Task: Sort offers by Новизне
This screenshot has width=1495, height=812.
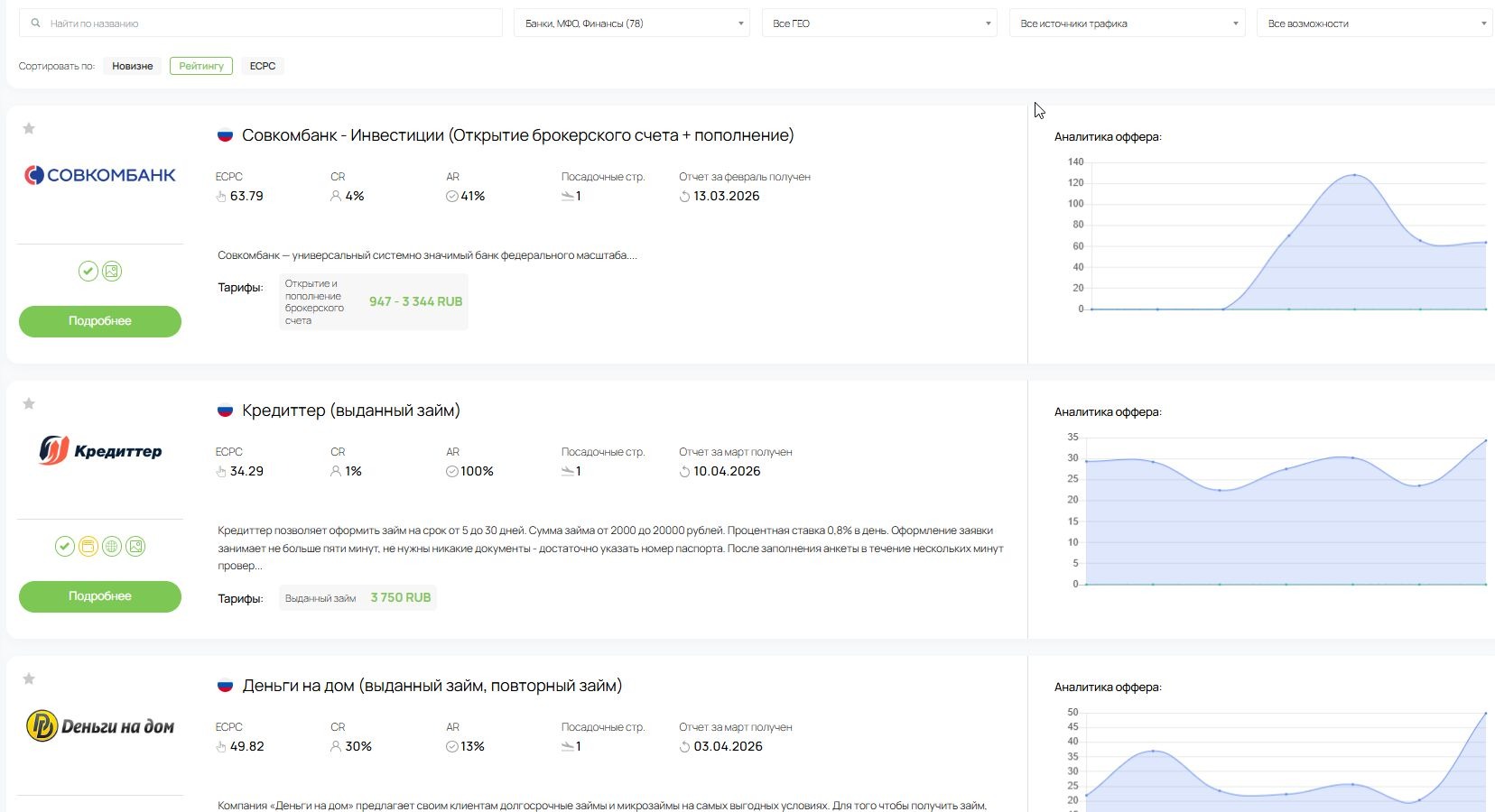Action: pos(133,66)
